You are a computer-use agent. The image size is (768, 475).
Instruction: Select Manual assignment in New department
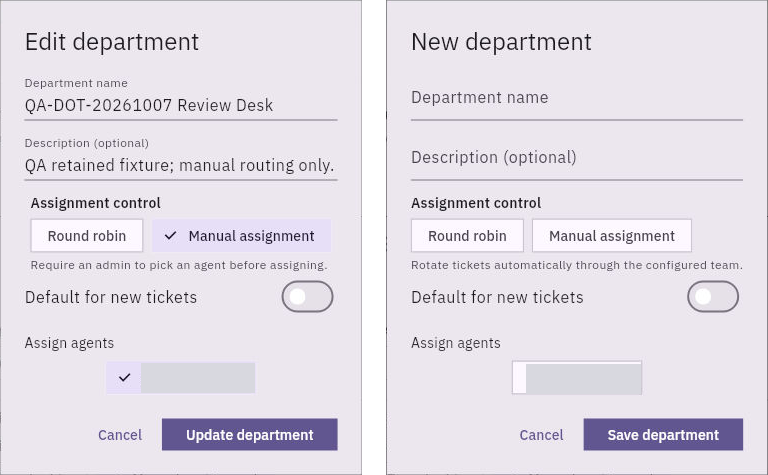point(612,236)
